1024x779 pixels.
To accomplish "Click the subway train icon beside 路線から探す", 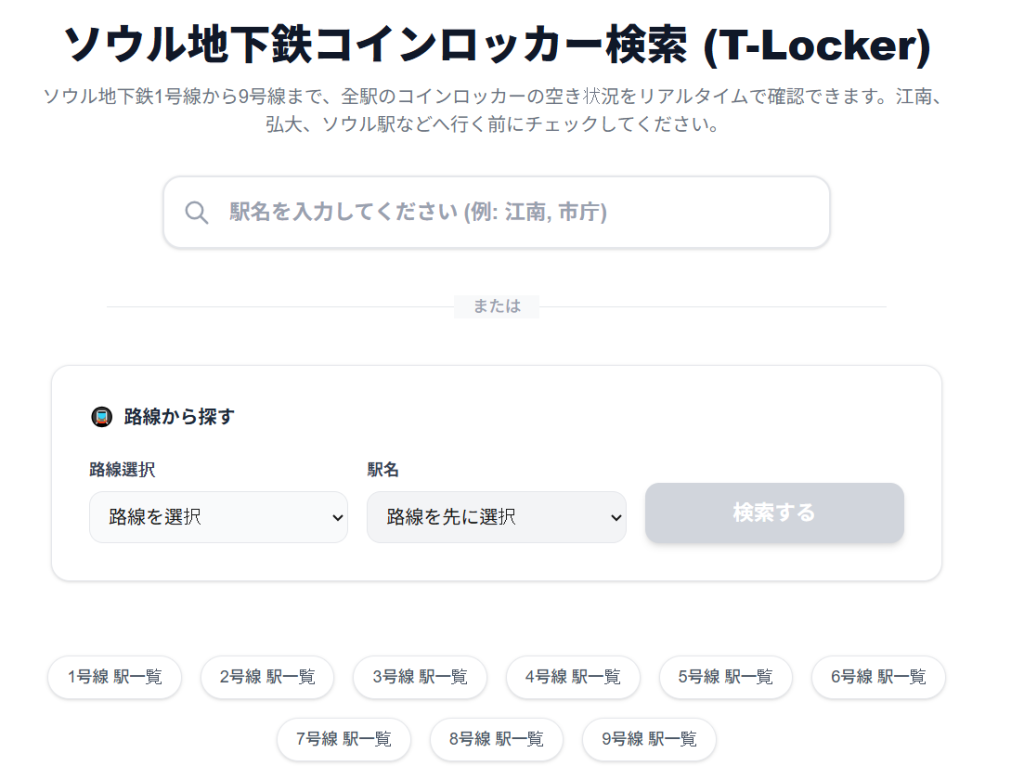I will [101, 416].
